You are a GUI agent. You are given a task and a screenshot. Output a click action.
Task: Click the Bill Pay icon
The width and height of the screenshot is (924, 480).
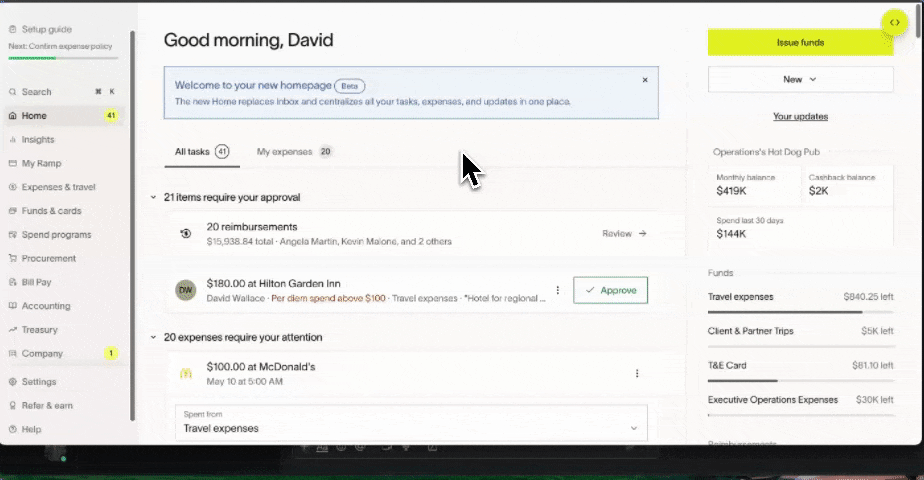(x=13, y=282)
